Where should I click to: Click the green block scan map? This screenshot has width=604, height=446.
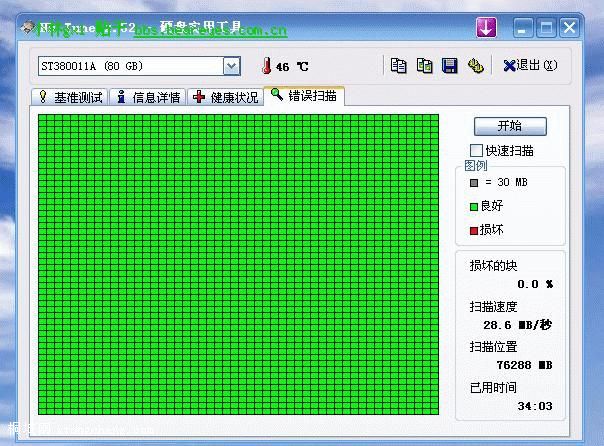tap(238, 264)
